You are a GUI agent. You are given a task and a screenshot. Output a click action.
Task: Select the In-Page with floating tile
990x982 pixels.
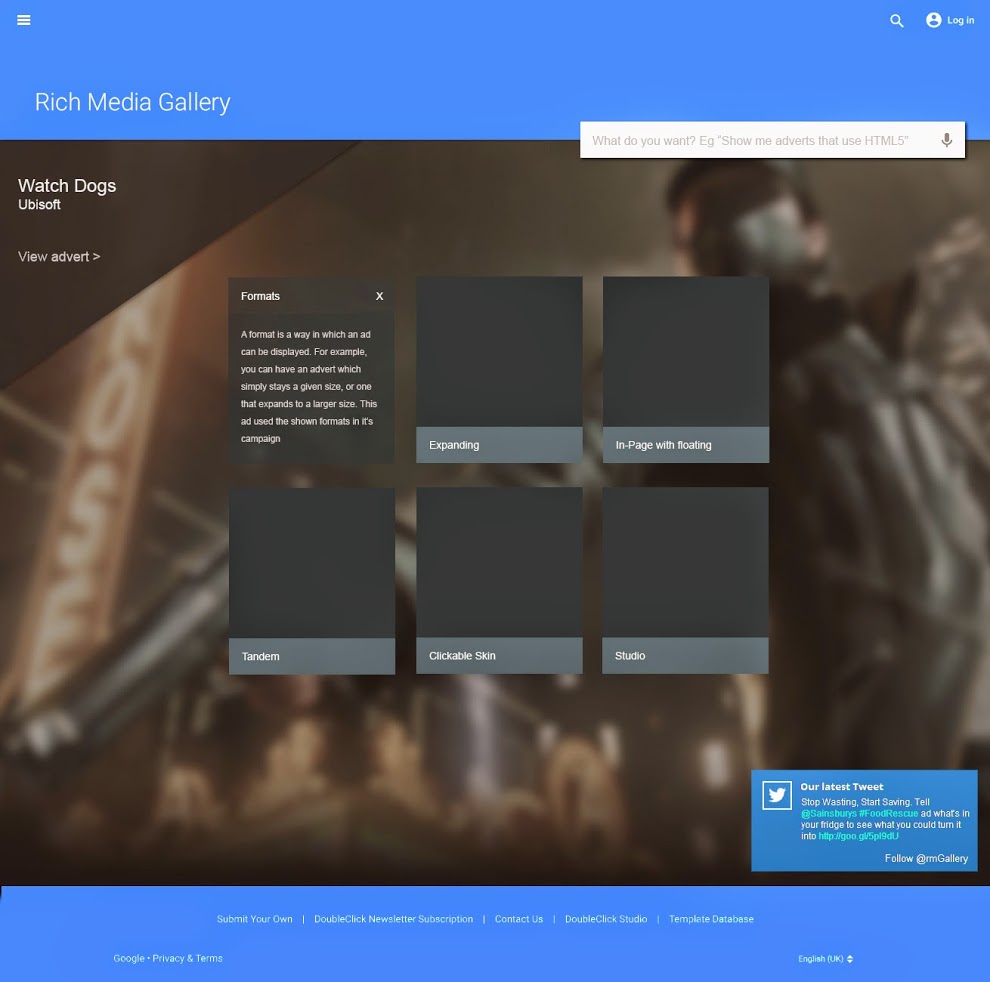[x=686, y=369]
